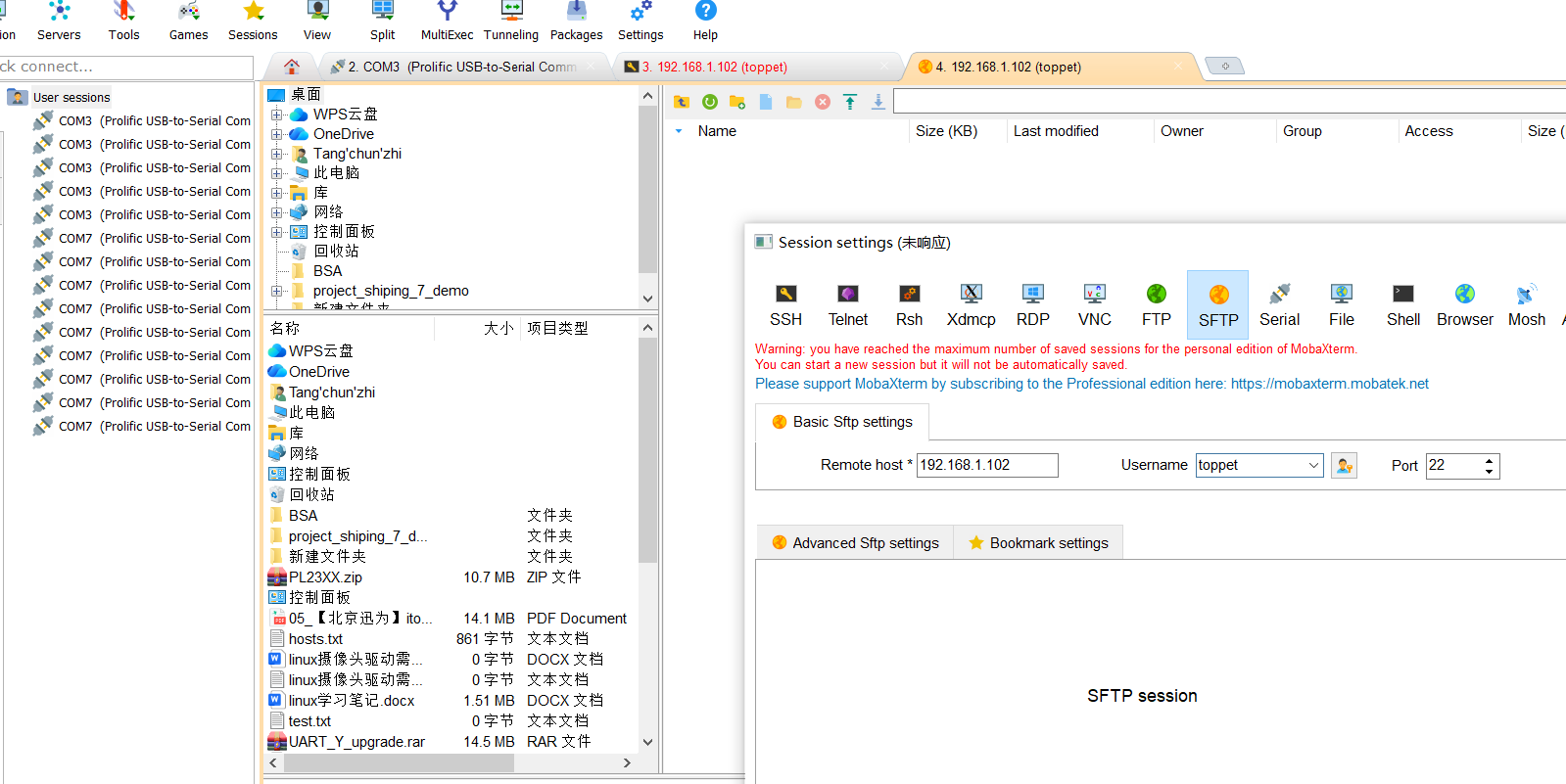The image size is (1566, 784).
Task: Expand the project_shiping_7_demo tree node
Action: 277,291
